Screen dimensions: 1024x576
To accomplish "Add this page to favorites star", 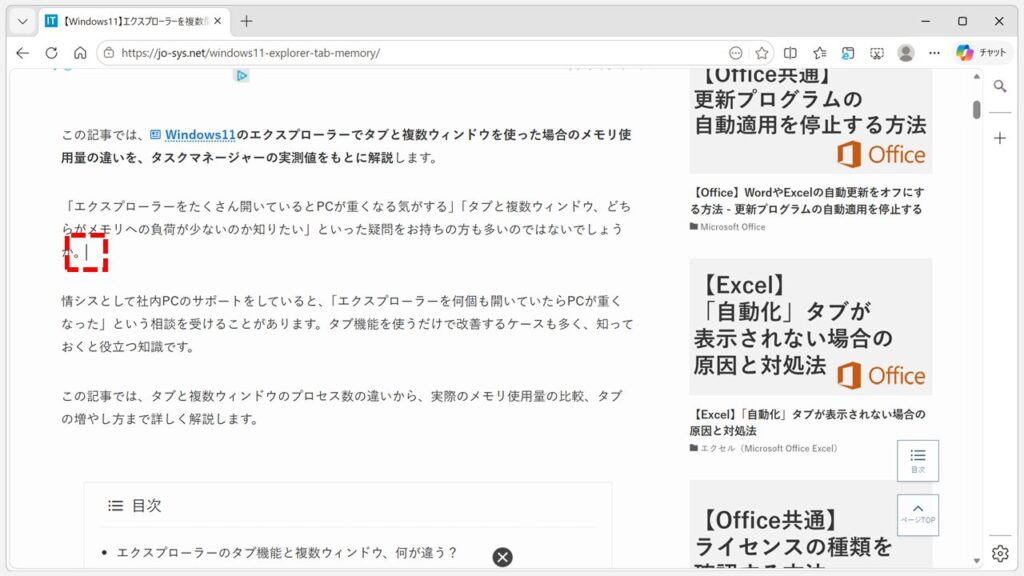I will pos(761,53).
